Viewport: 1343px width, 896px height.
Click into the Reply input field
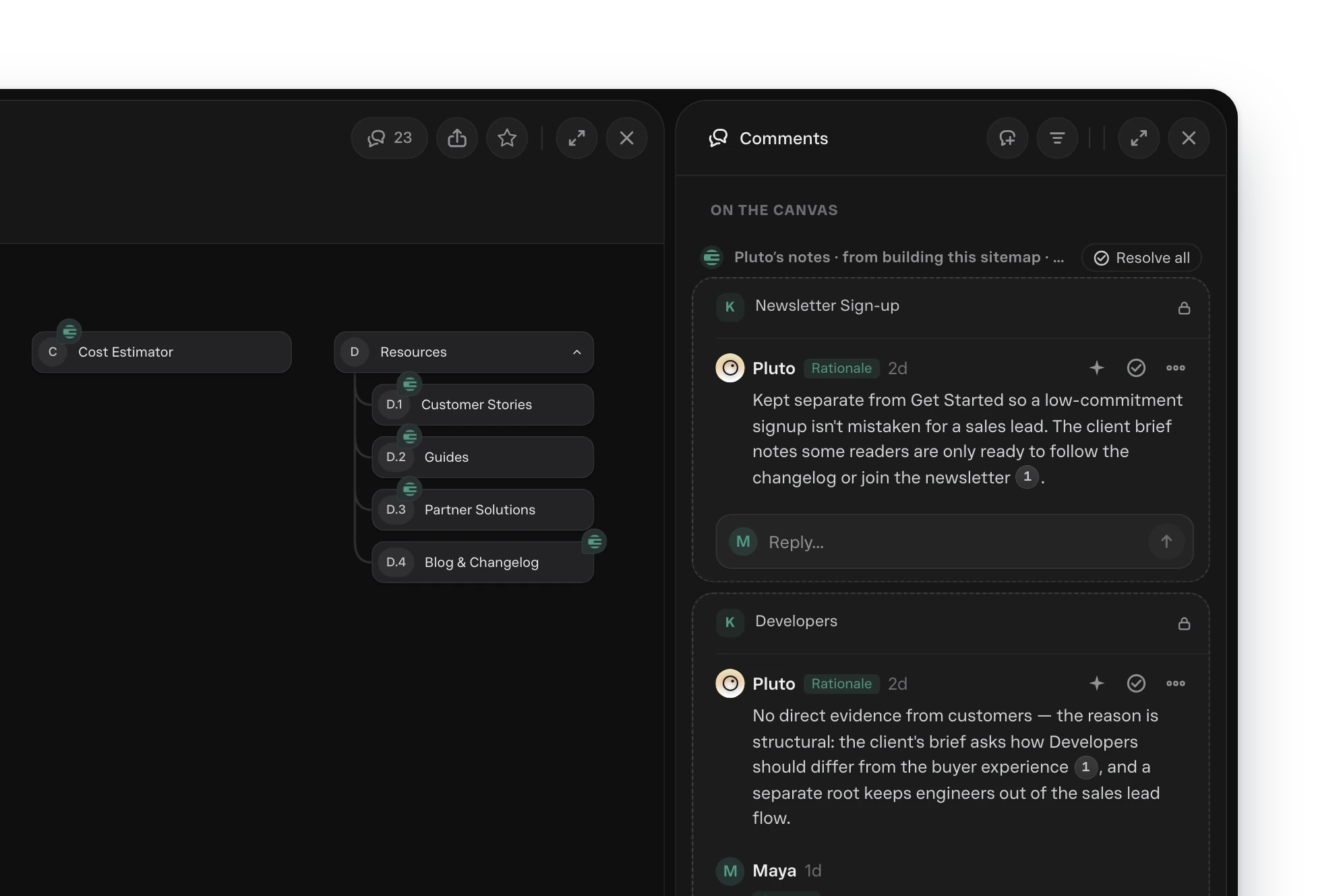point(954,541)
